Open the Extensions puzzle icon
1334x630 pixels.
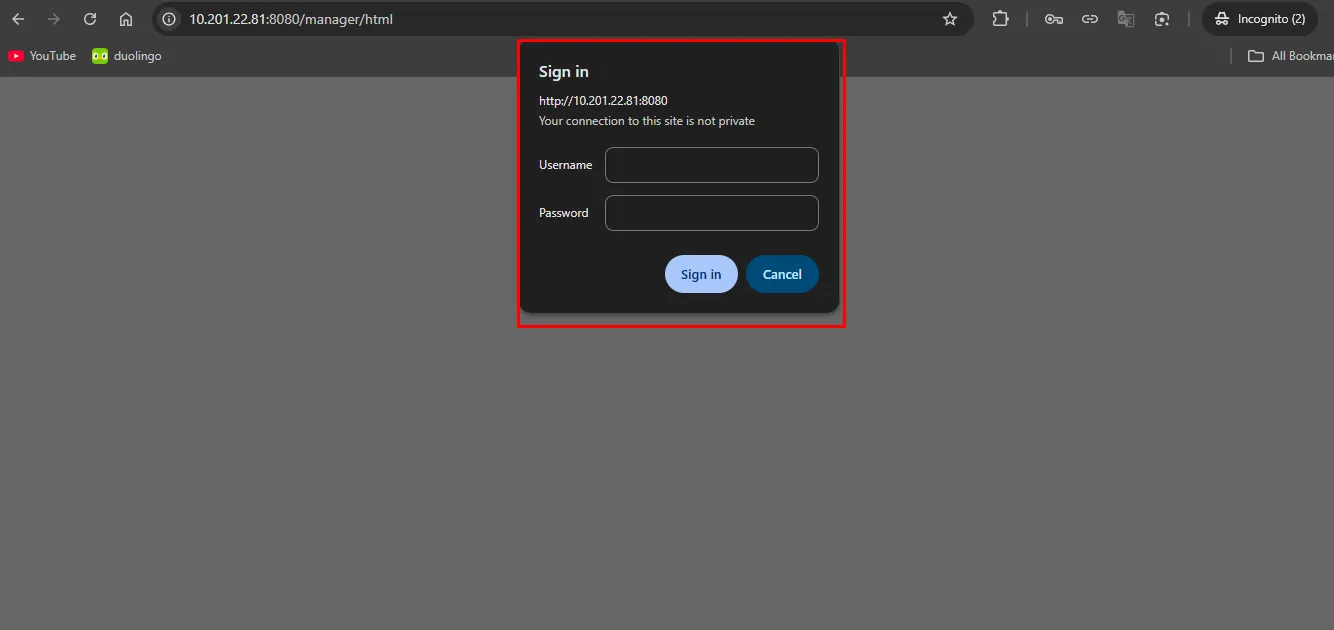[1000, 19]
